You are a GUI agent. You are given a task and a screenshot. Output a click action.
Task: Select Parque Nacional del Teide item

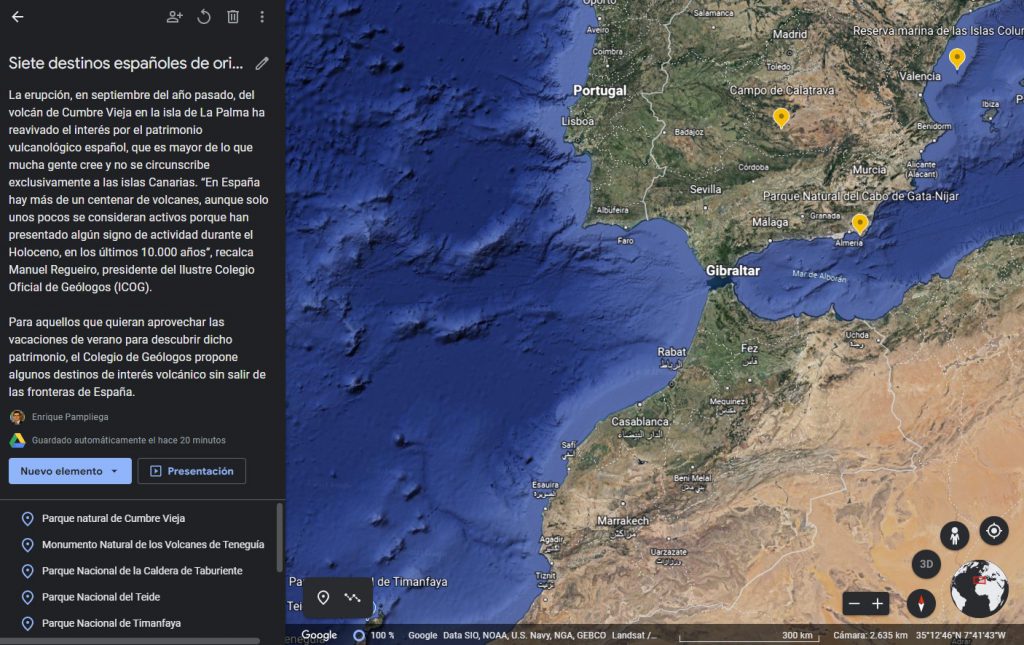click(x=101, y=597)
